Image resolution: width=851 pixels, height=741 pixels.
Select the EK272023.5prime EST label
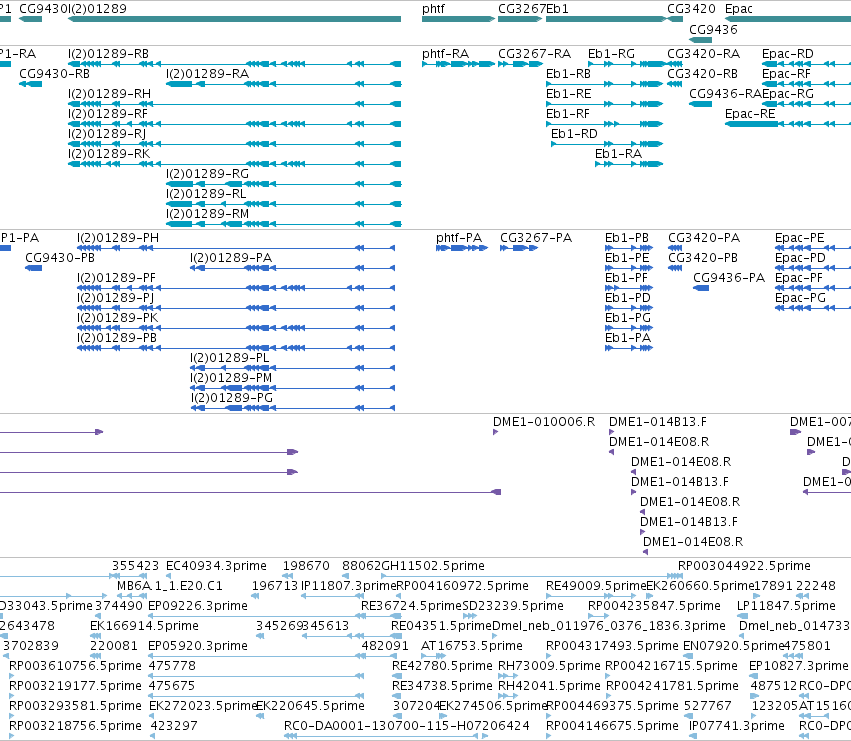[202, 706]
